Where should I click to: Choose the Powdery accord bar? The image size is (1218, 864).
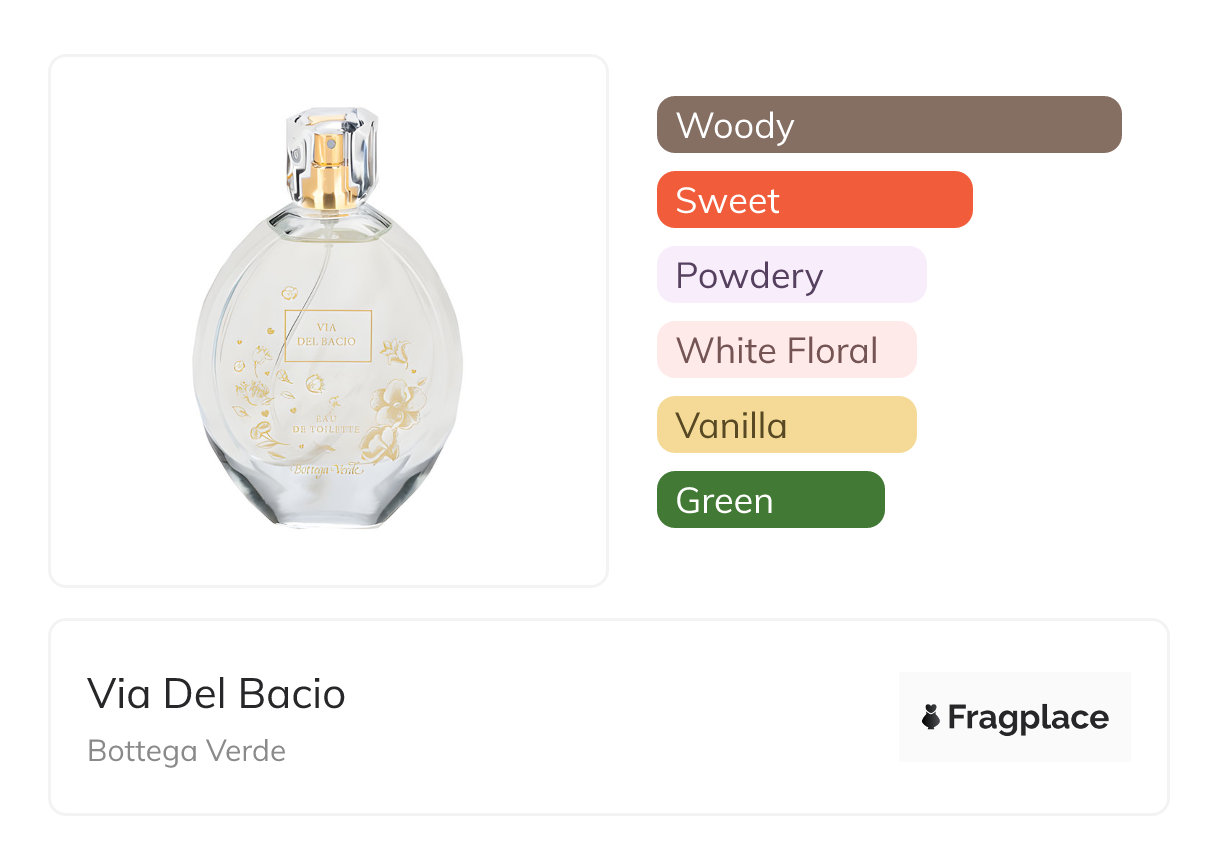coord(791,275)
